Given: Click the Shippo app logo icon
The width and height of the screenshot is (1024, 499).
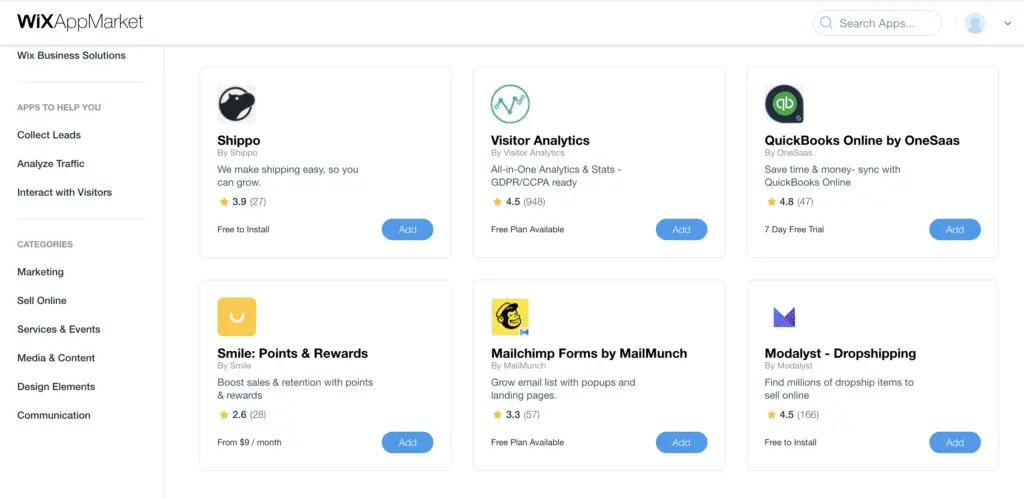Looking at the screenshot, I should point(236,104).
